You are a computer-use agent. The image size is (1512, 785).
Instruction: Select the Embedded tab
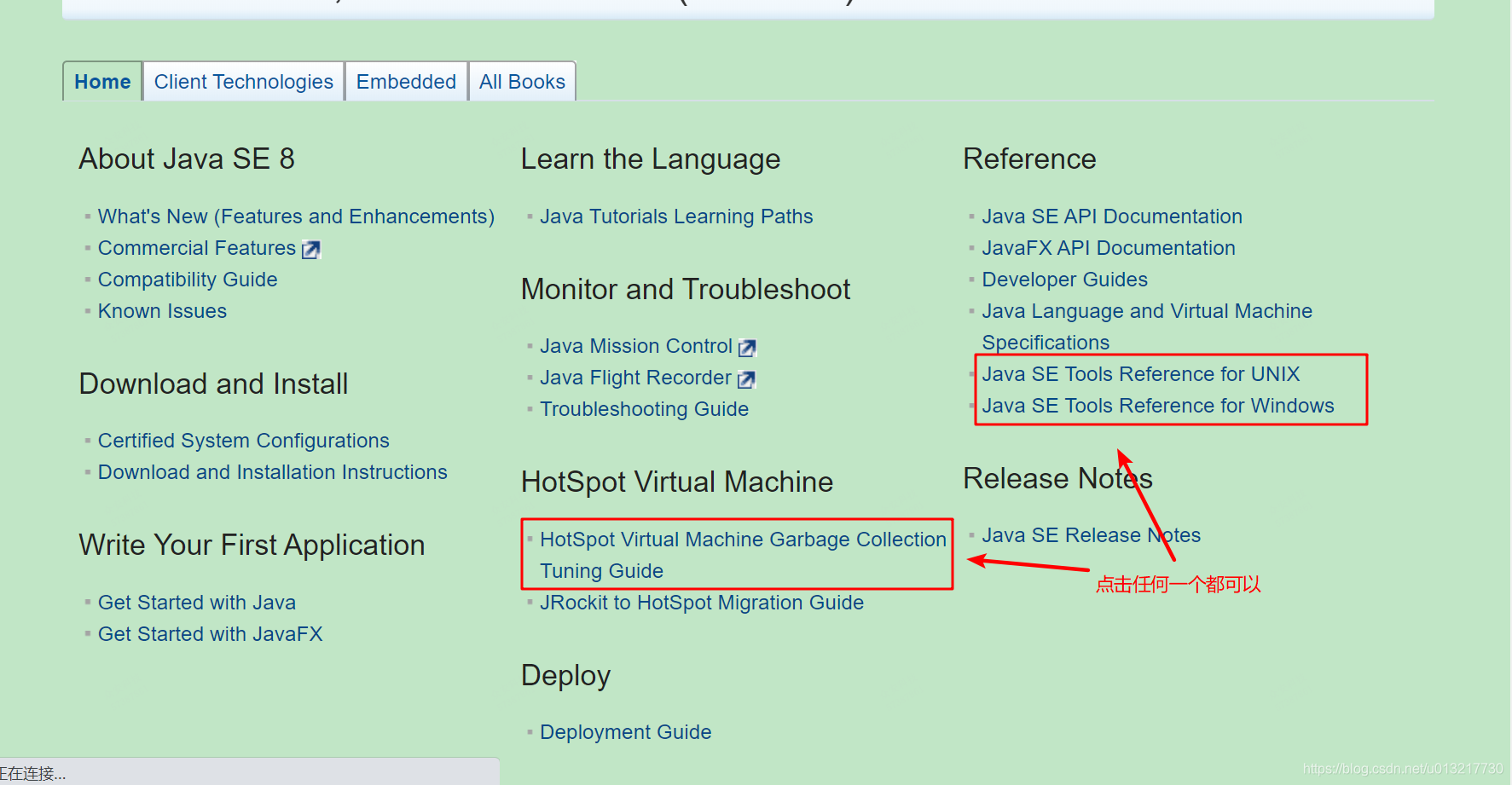(406, 82)
